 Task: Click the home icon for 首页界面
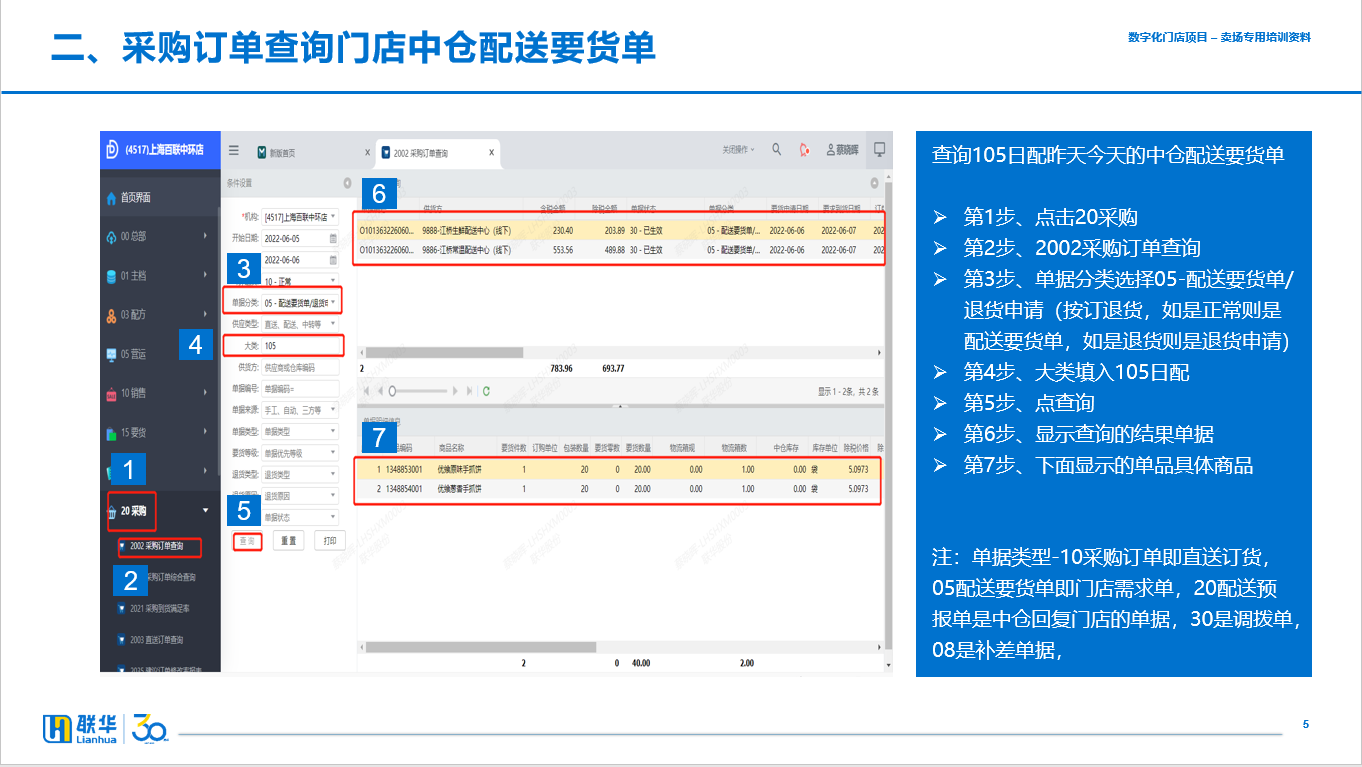pyautogui.click(x=112, y=198)
